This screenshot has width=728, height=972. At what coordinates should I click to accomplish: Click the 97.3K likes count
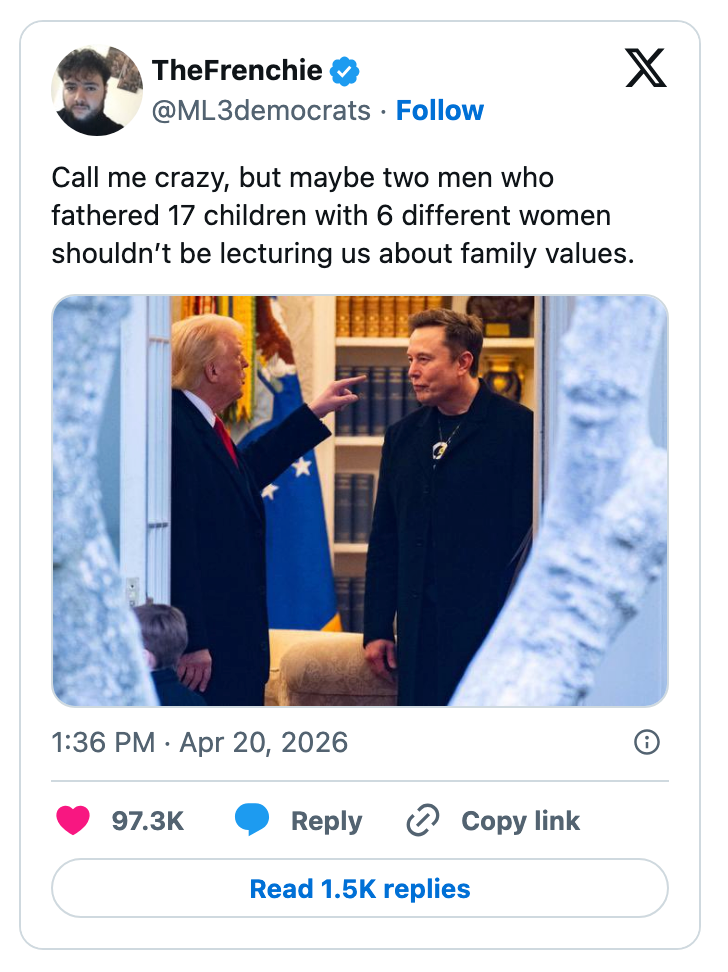click(147, 821)
